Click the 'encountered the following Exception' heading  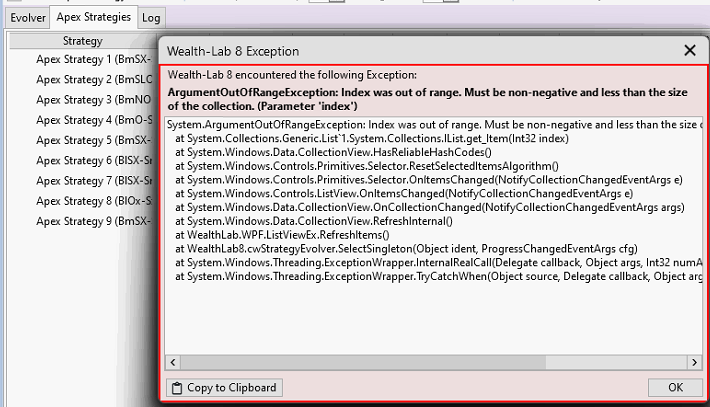292,75
